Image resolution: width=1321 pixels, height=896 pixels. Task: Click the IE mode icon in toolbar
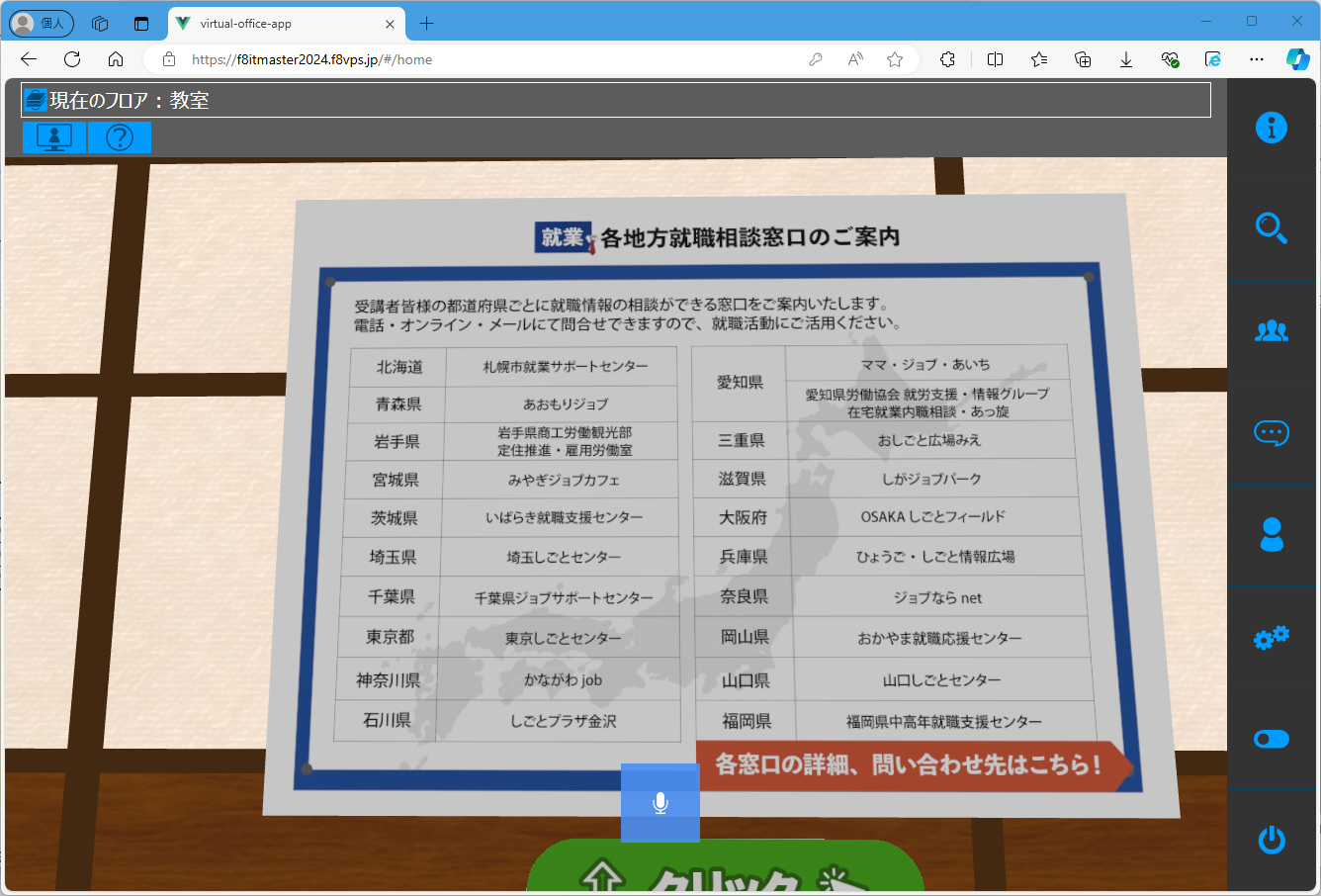click(x=1213, y=59)
